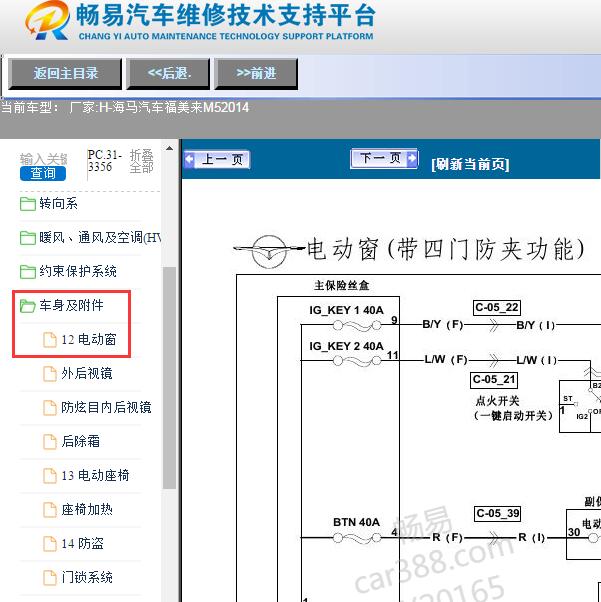601x602 pixels.
Task: Click the 转向系 folder icon
Action: point(28,204)
